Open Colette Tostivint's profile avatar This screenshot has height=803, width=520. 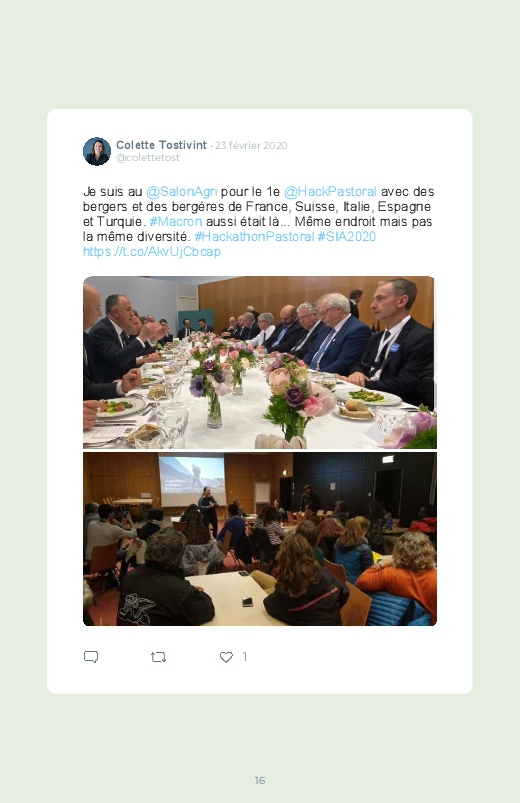97,151
